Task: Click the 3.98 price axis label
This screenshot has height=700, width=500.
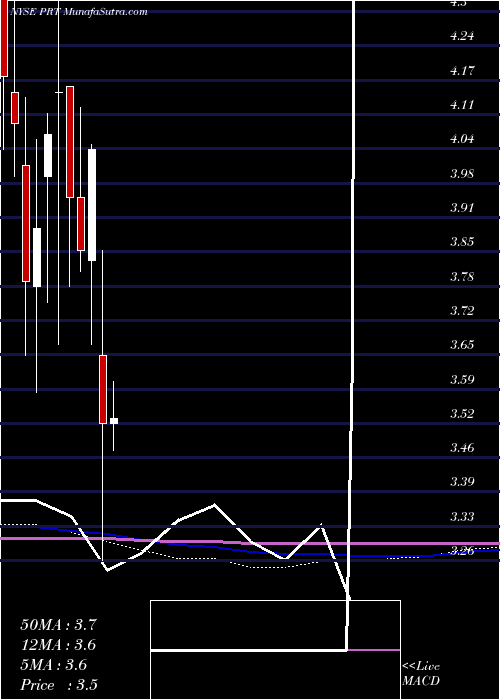Action: pyautogui.click(x=462, y=174)
